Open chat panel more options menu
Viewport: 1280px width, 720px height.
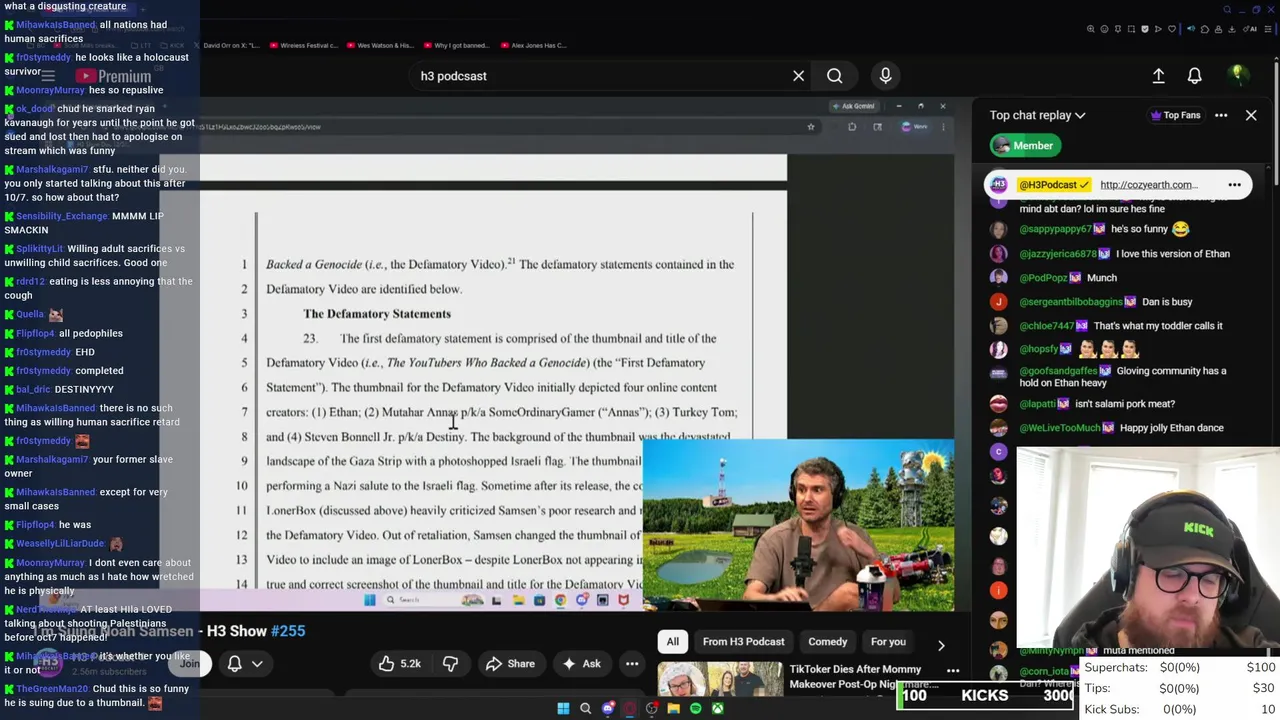[x=1221, y=115]
